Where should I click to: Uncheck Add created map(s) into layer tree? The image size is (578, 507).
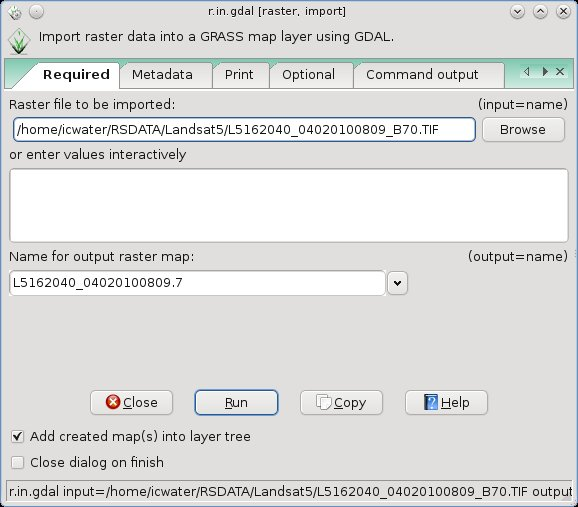coord(17,437)
